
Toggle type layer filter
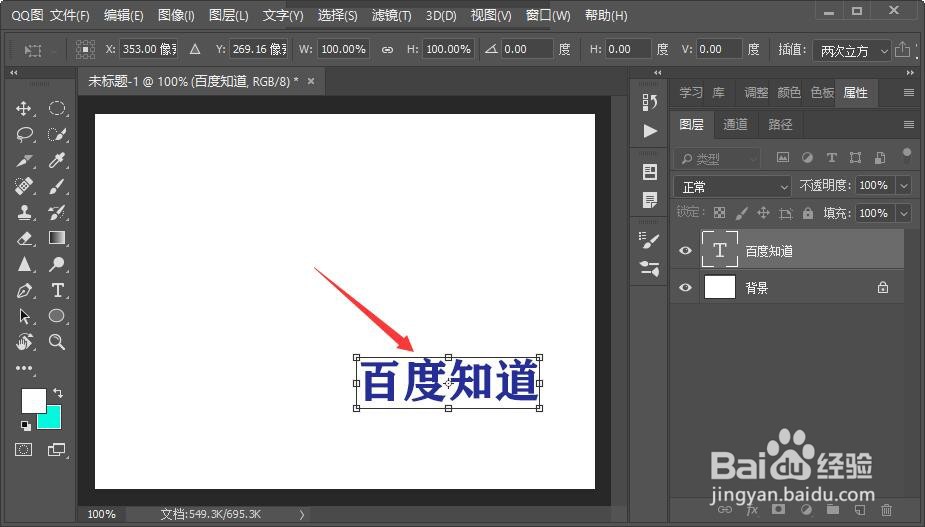pyautogui.click(x=831, y=158)
